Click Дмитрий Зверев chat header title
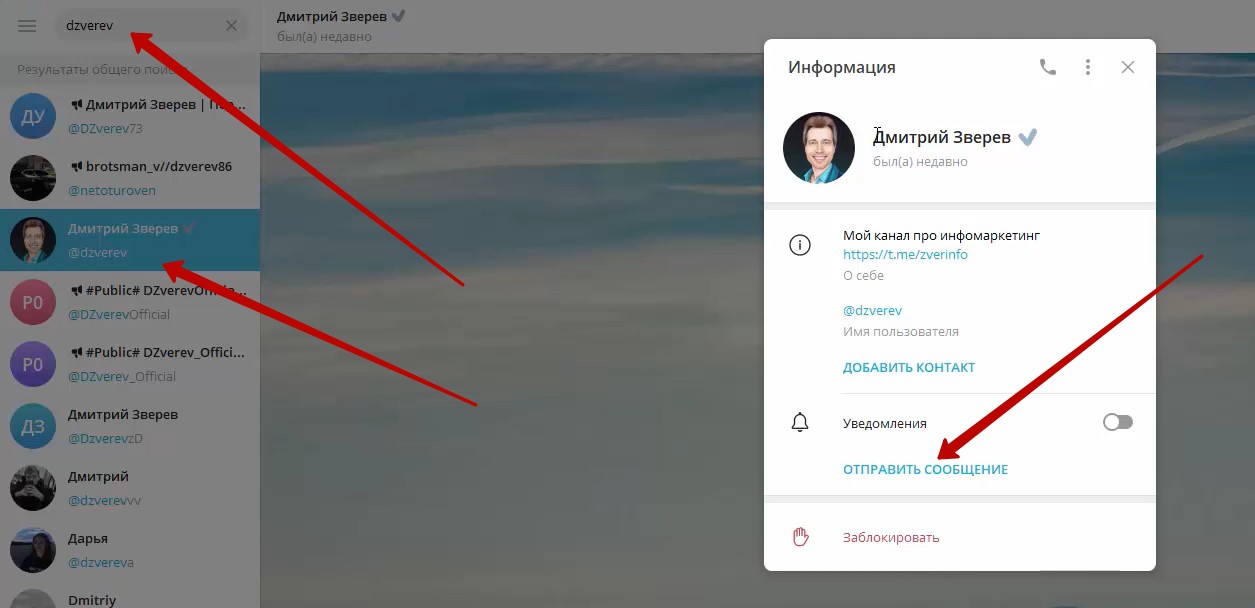Image resolution: width=1255 pixels, height=608 pixels. tap(333, 16)
